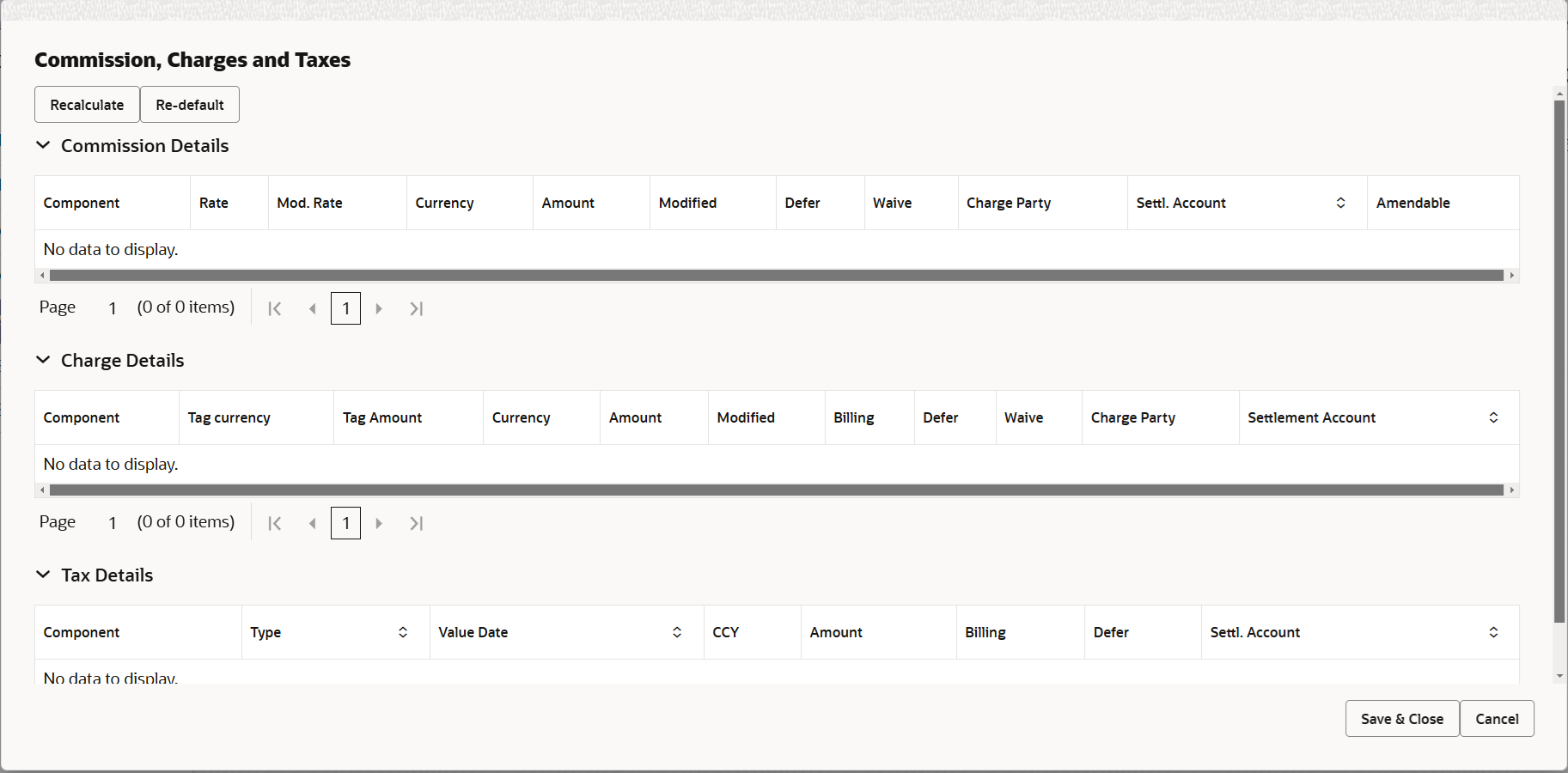This screenshot has height=773, width=1568.
Task: Click next page arrow under Commission Details
Action: tap(380, 308)
